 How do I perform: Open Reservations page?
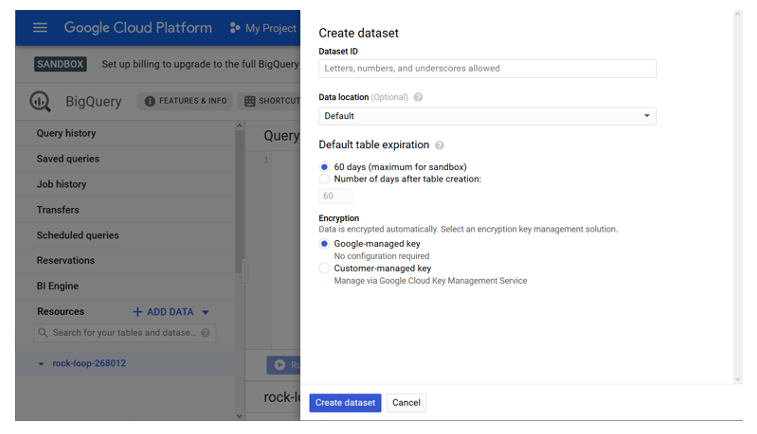(x=66, y=261)
